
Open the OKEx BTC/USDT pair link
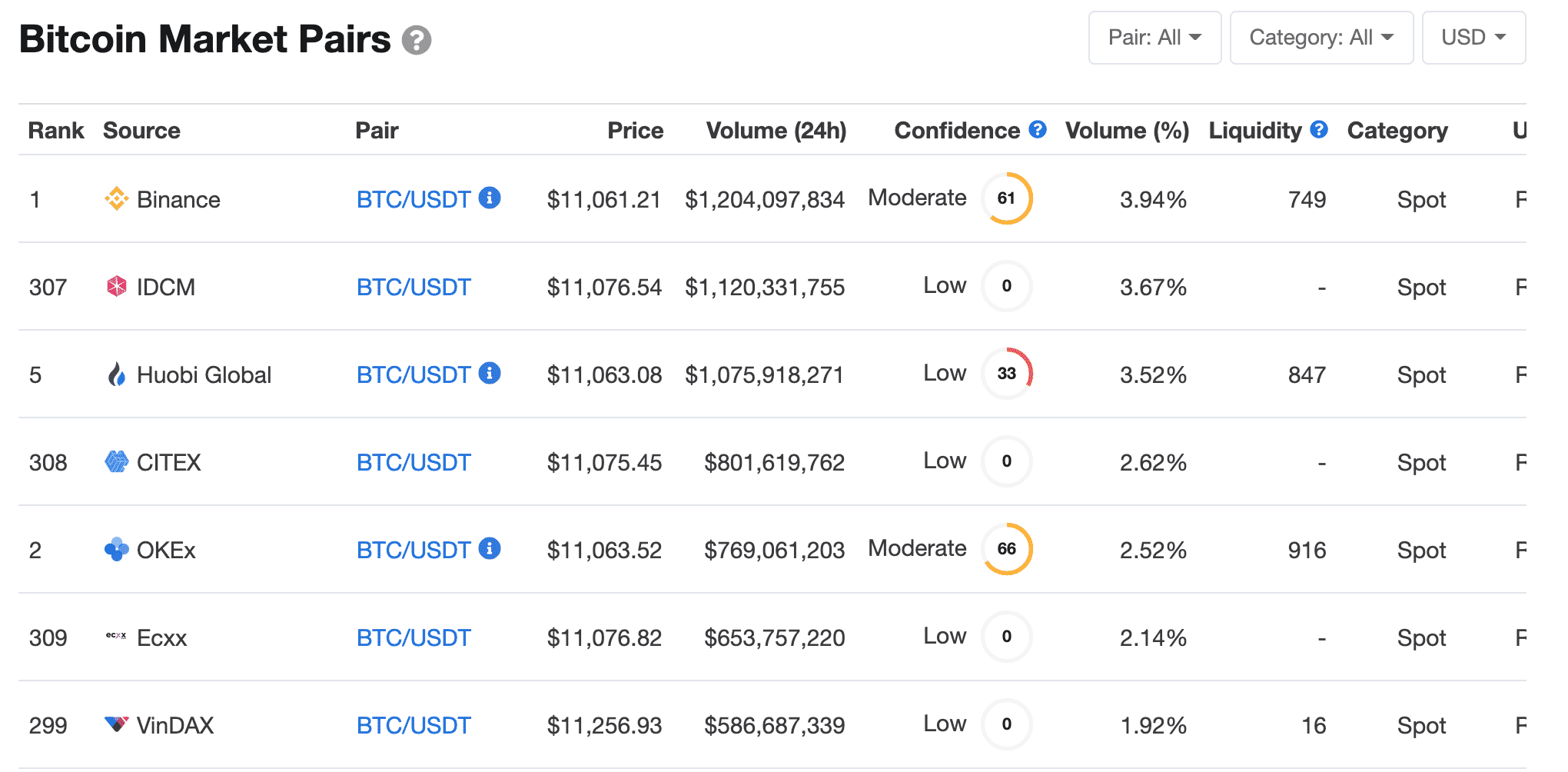[414, 551]
